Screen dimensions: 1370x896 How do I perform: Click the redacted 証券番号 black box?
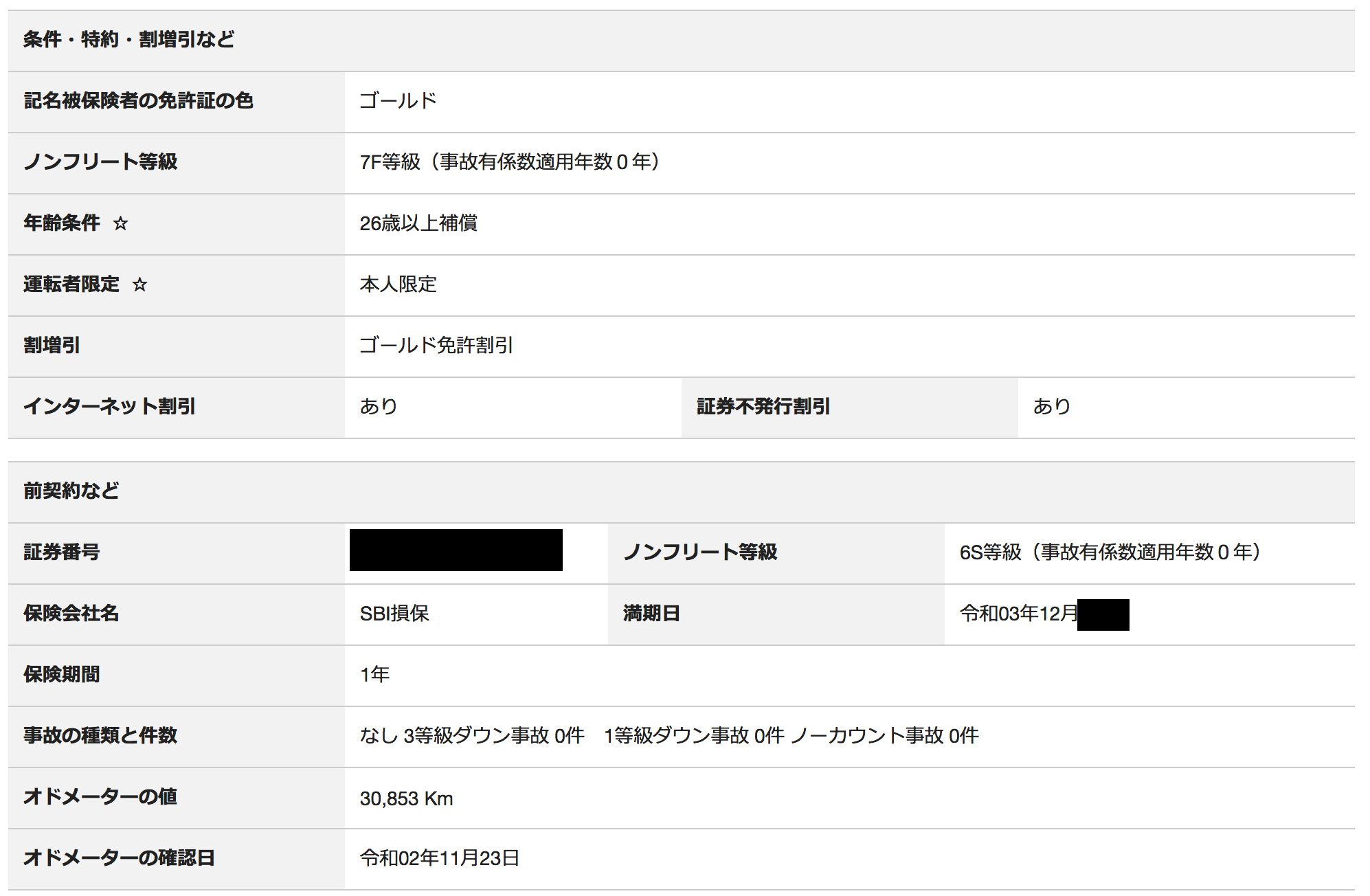point(456,550)
